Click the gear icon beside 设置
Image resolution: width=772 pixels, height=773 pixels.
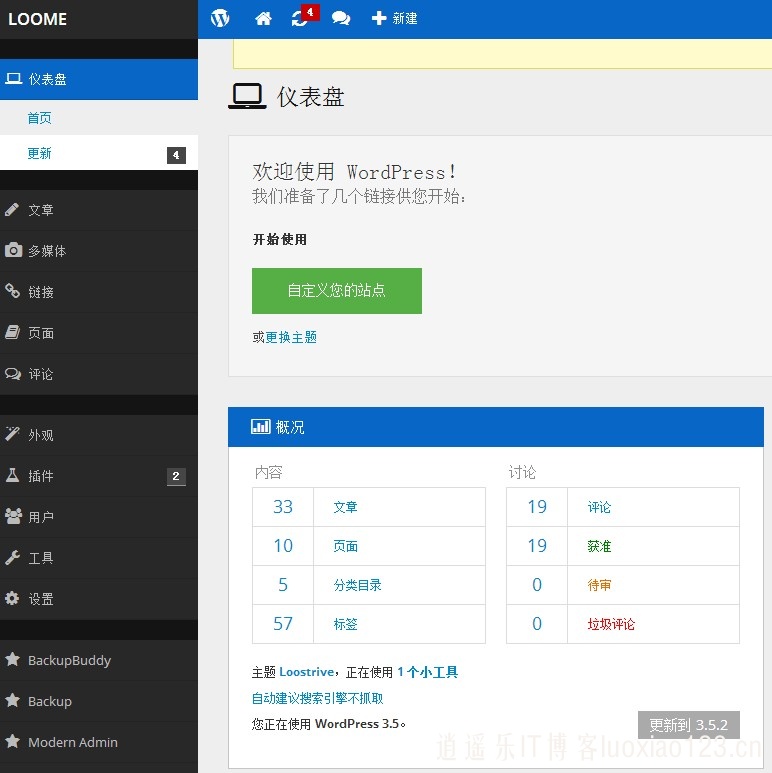point(12,599)
